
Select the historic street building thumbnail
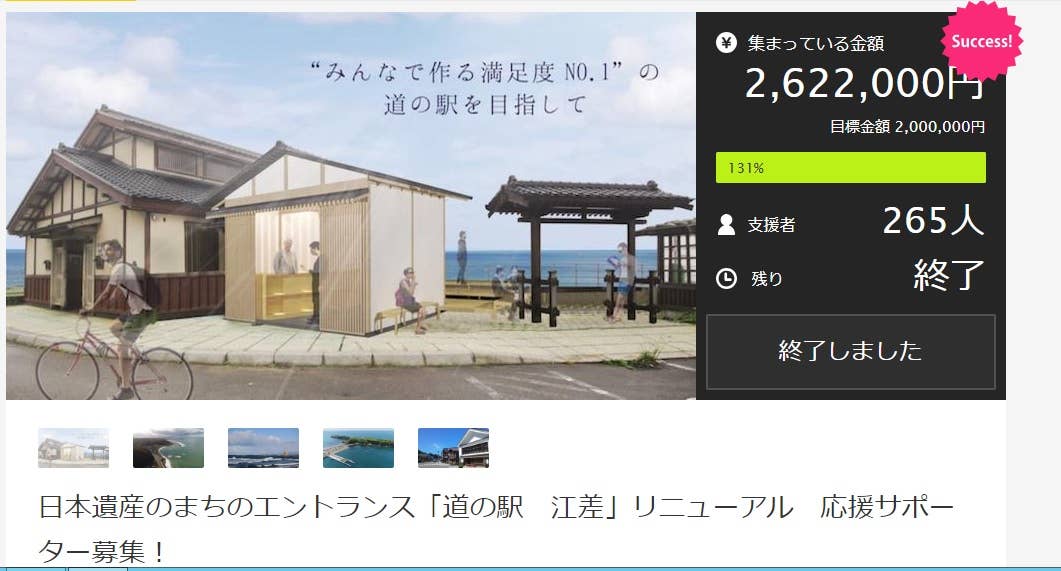pos(453,447)
